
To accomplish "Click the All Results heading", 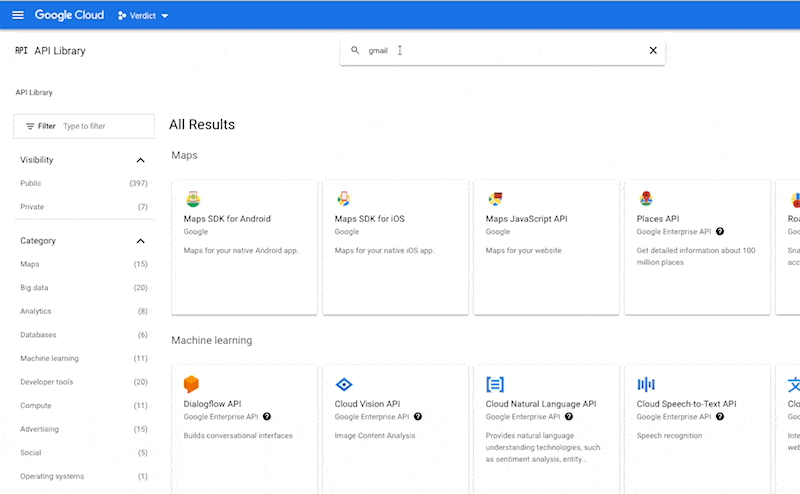I will pos(202,125).
